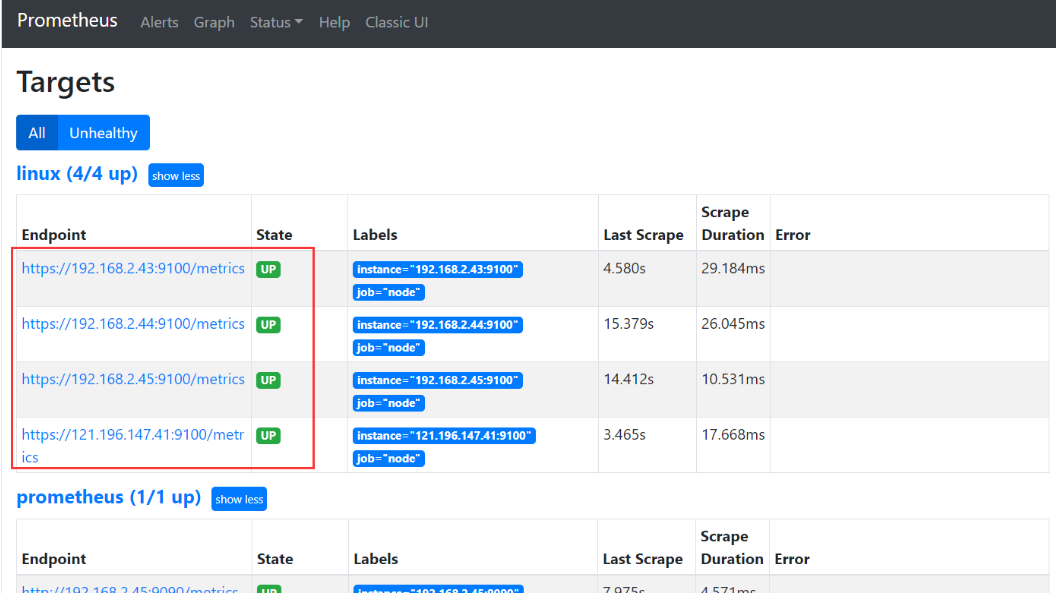1056x593 pixels.
Task: Open endpoint link https://192.168.2.43:9100/metrics
Action: (x=132, y=268)
